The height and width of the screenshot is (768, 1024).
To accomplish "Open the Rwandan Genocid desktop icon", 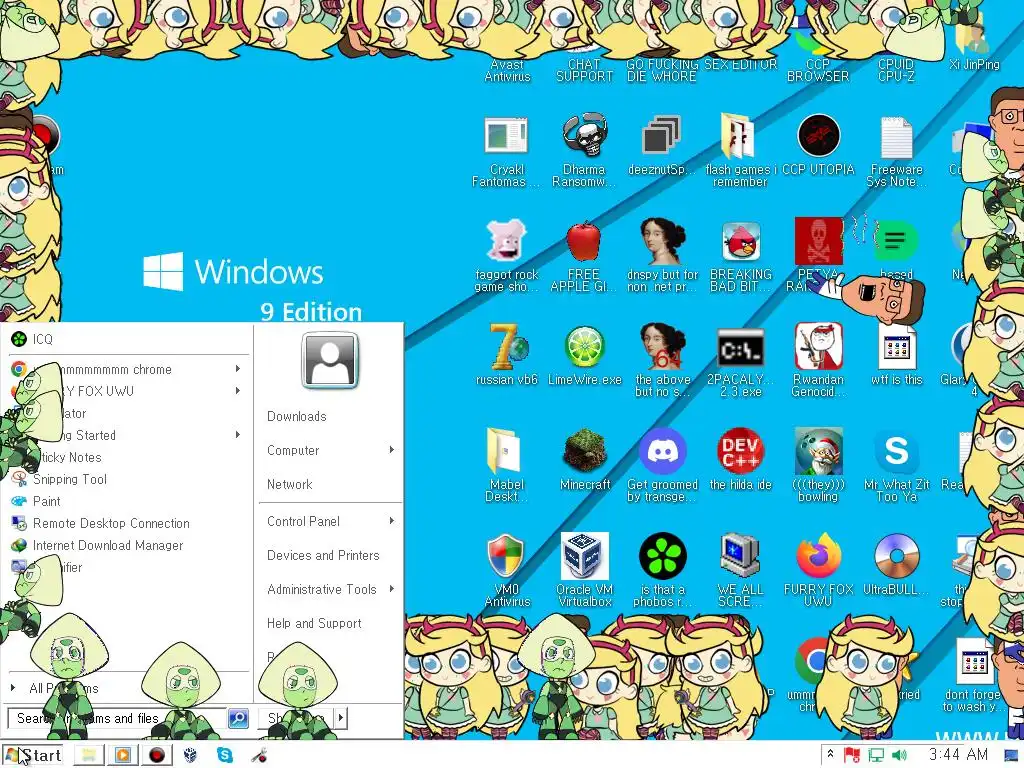I will (x=818, y=346).
